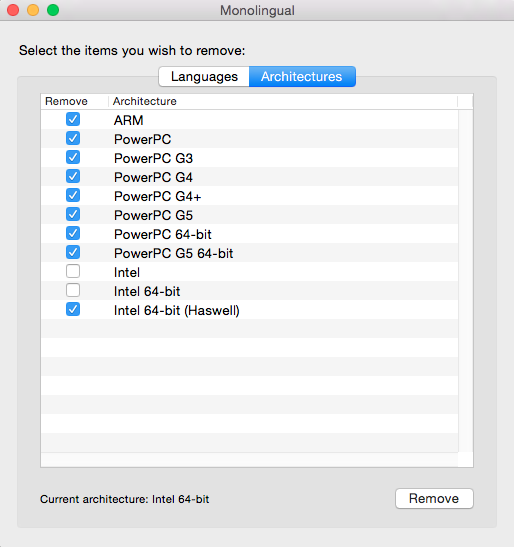This screenshot has width=514, height=547.
Task: Toggle the PowerPC G4 checkbox
Action: pos(73,177)
